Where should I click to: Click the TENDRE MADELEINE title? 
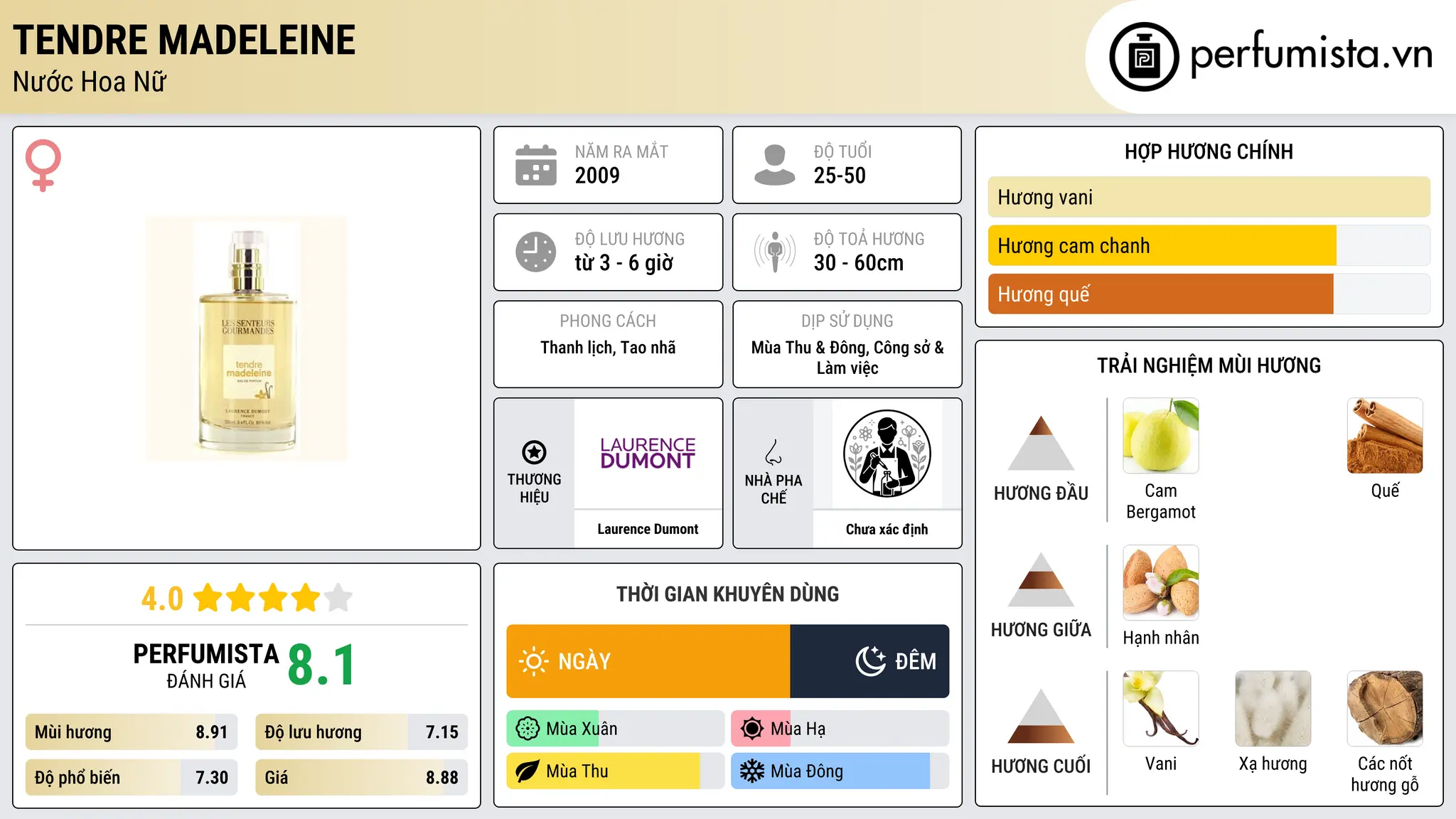[x=184, y=40]
